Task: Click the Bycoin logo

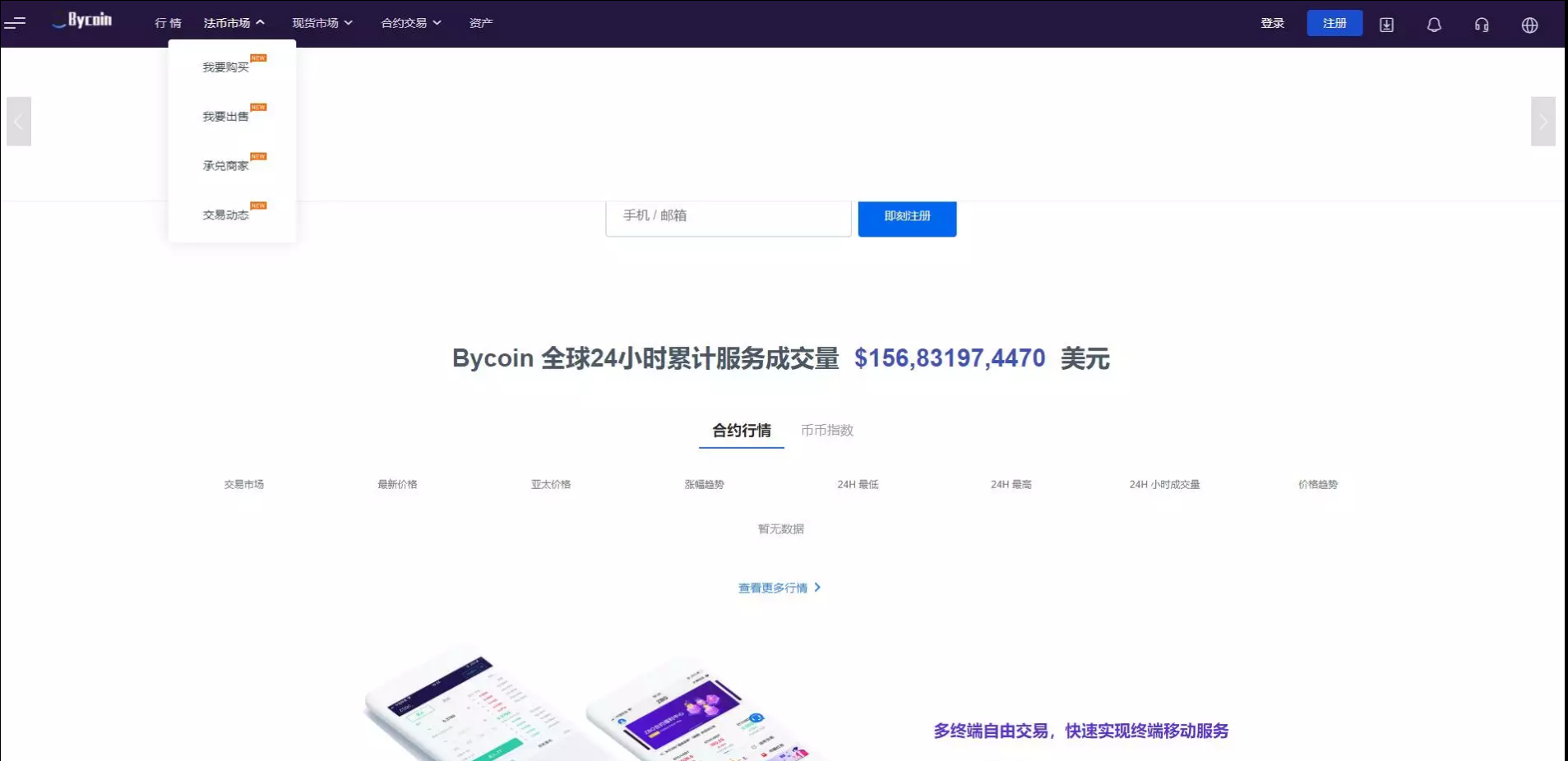Action: (x=82, y=21)
